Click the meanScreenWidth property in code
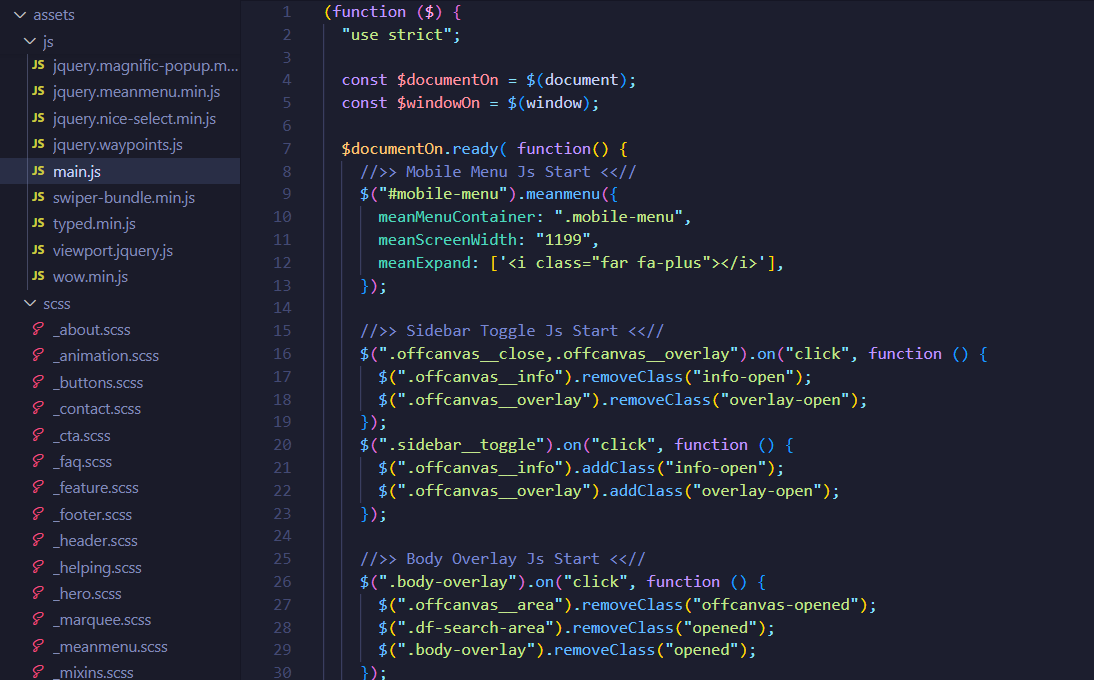The image size is (1094, 680). pyautogui.click(x=447, y=240)
